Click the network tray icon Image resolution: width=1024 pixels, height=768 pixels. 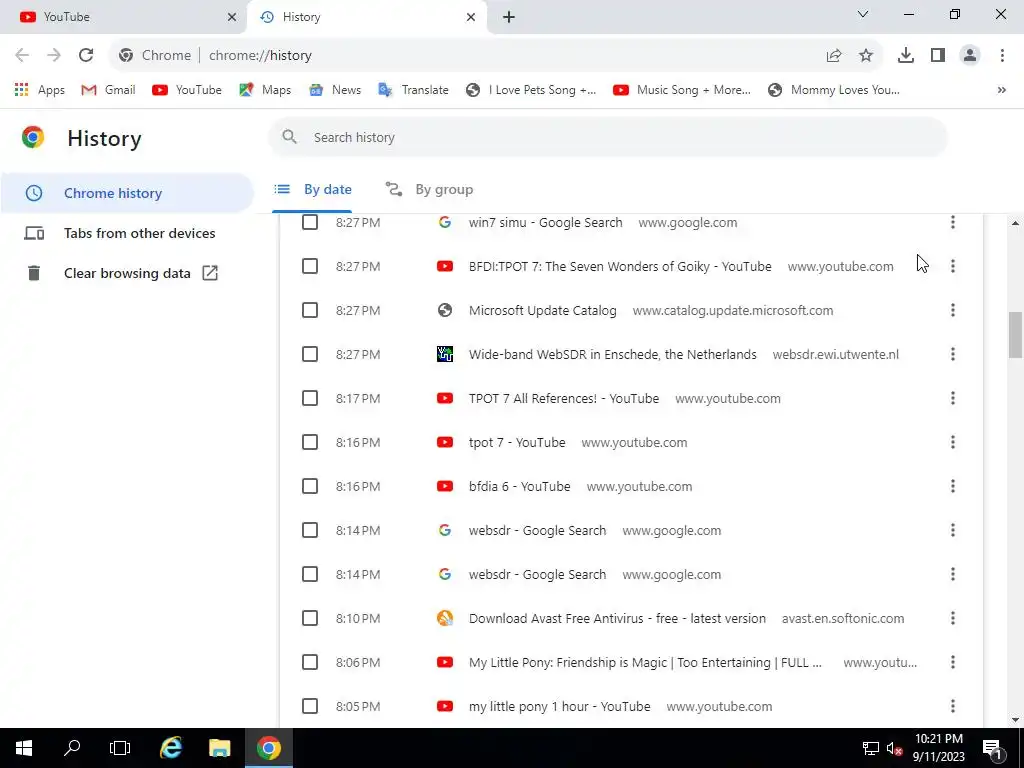(x=871, y=748)
